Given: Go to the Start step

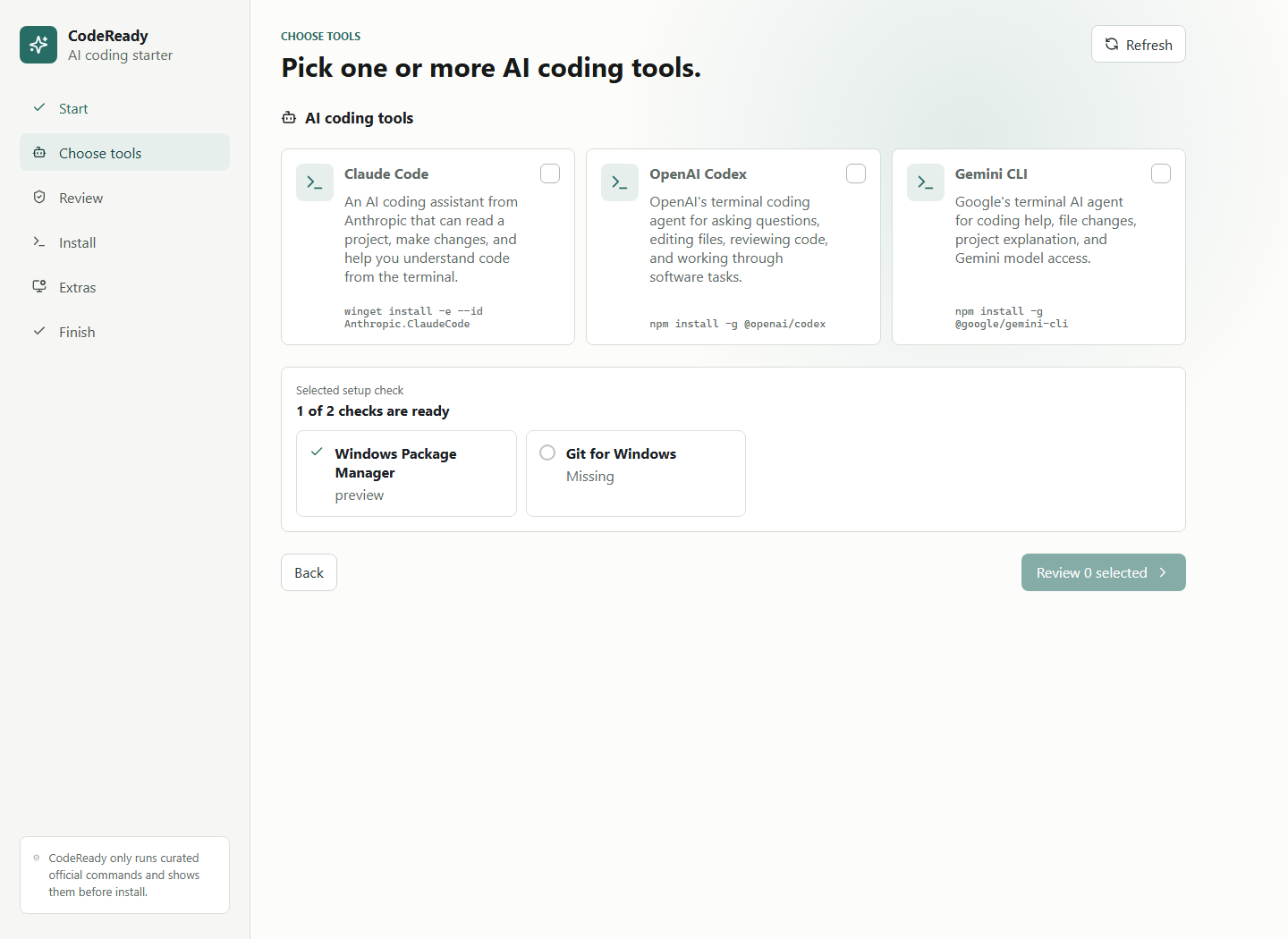Looking at the screenshot, I should (x=124, y=108).
